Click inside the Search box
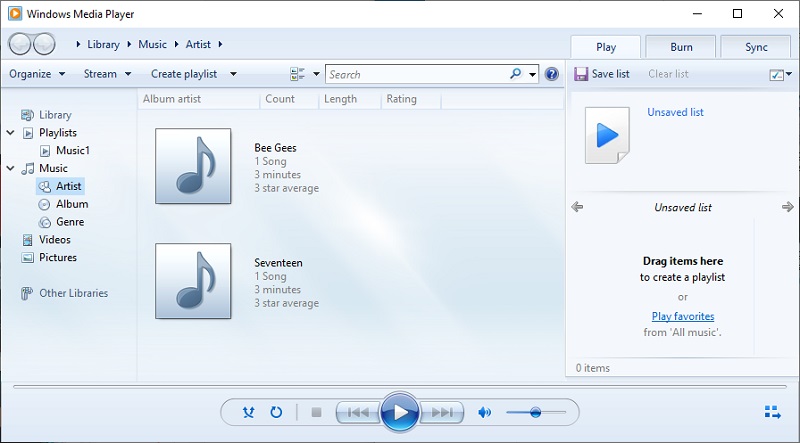This screenshot has height=443, width=800. tap(417, 75)
